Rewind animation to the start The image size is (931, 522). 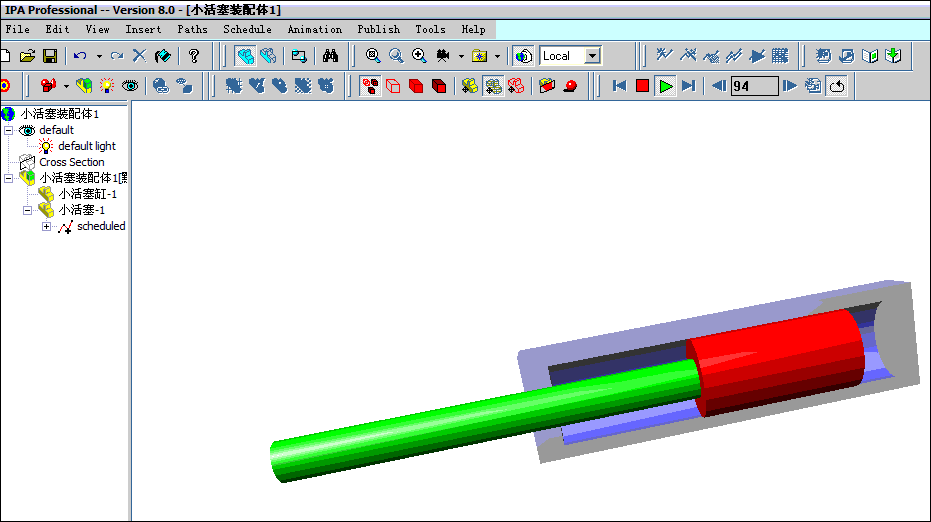[x=619, y=86]
